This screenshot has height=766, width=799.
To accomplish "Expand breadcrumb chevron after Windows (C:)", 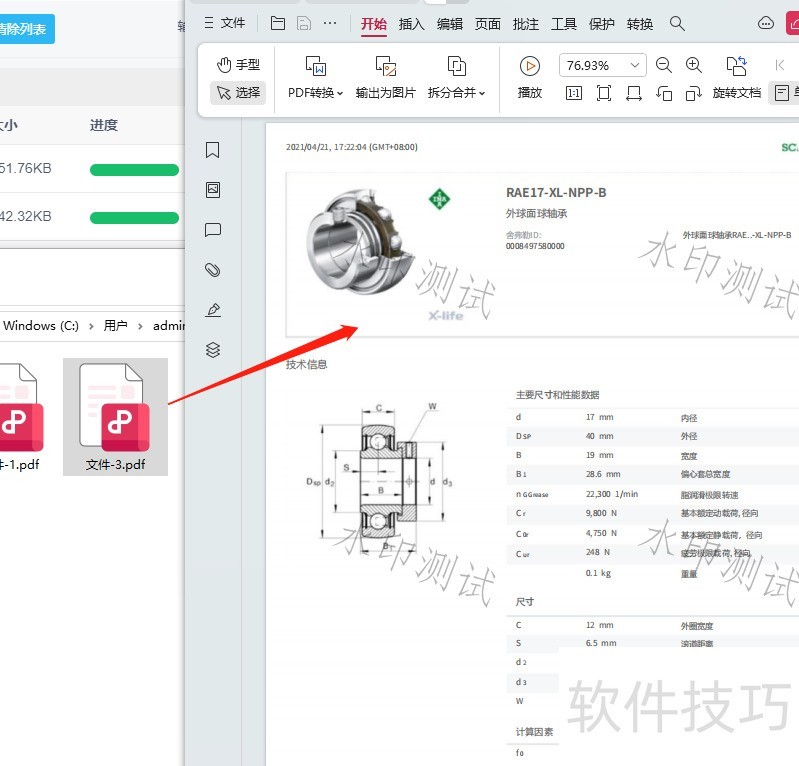I will (91, 326).
